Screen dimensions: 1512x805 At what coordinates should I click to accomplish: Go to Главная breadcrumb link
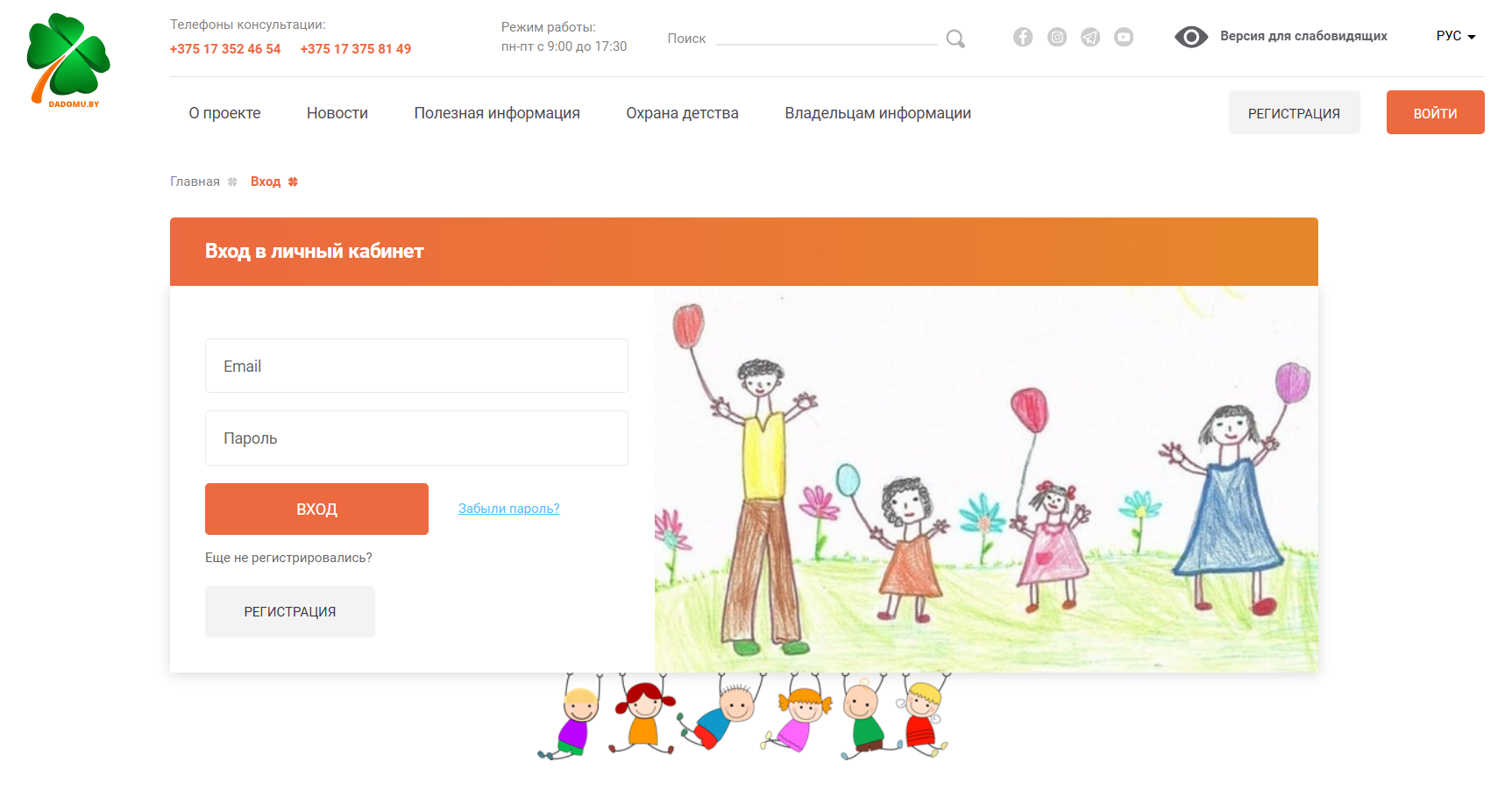tap(195, 182)
